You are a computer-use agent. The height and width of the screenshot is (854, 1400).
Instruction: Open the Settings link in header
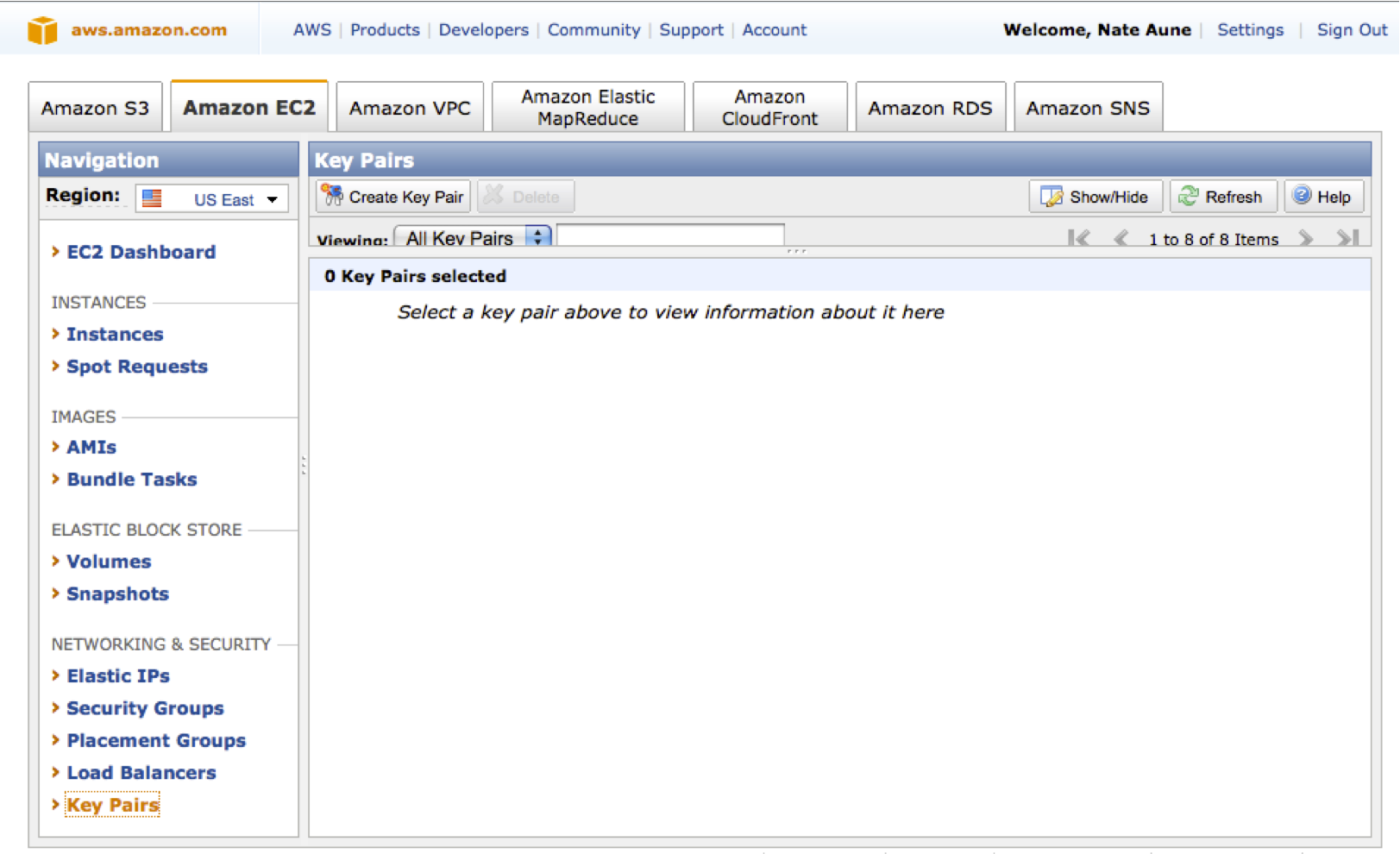click(x=1250, y=30)
